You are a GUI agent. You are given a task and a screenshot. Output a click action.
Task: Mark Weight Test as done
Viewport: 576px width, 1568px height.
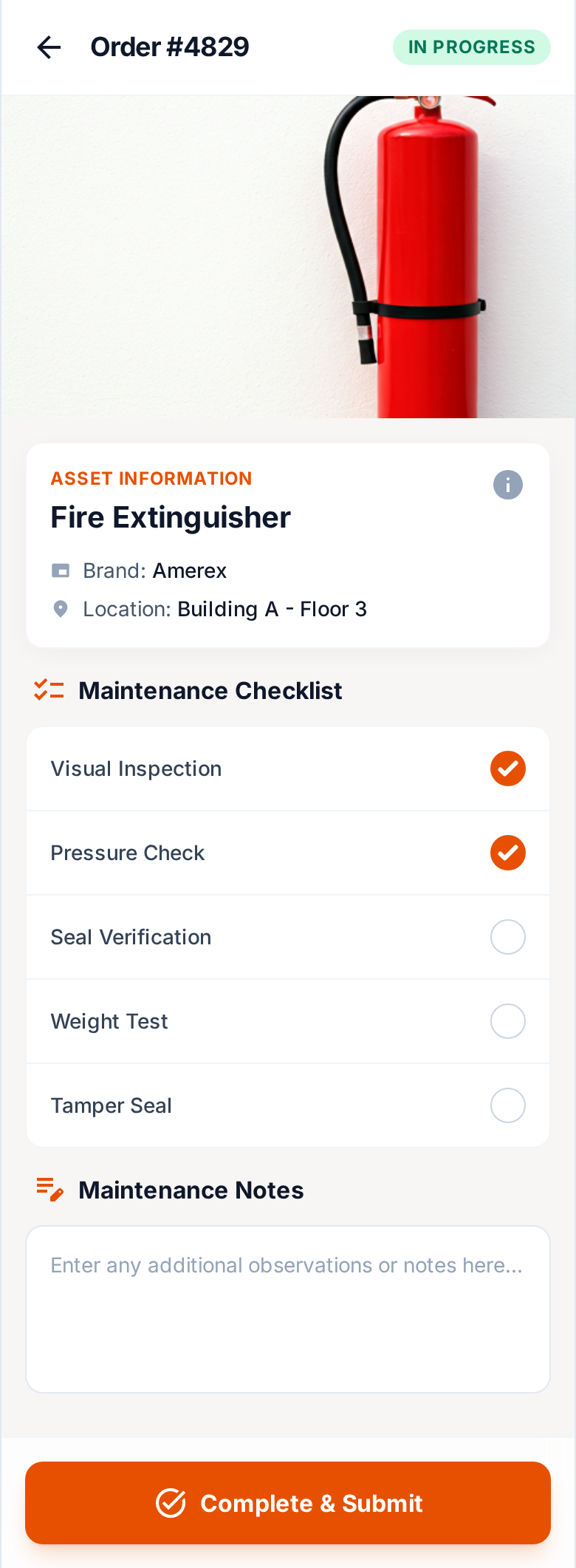tap(508, 1021)
